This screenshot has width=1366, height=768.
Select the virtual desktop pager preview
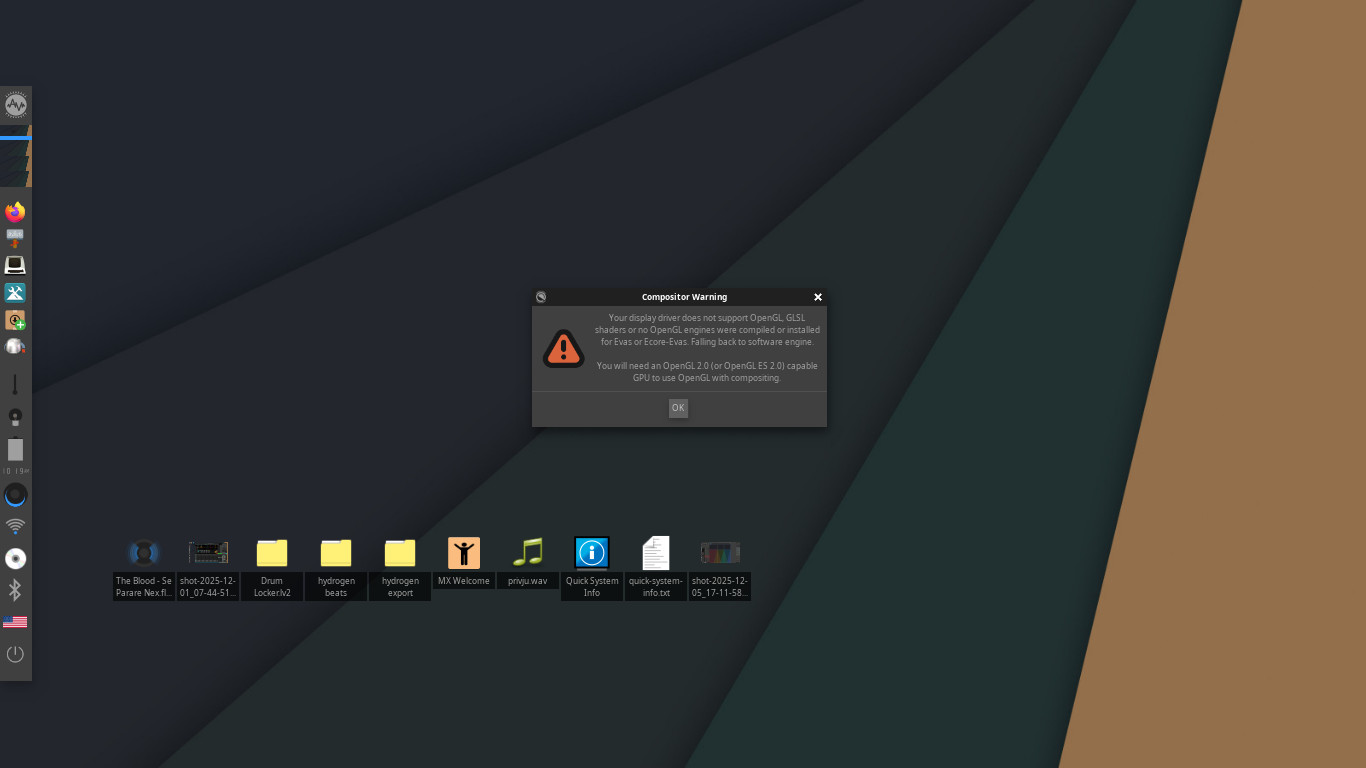[x=15, y=157]
